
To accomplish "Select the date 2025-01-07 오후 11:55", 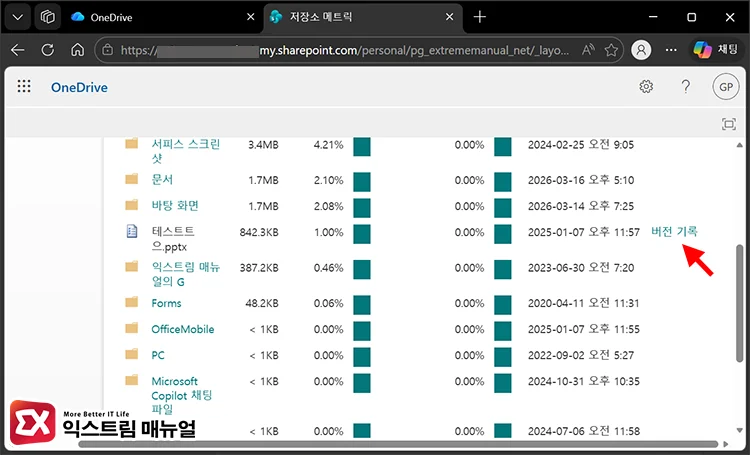I will [584, 329].
